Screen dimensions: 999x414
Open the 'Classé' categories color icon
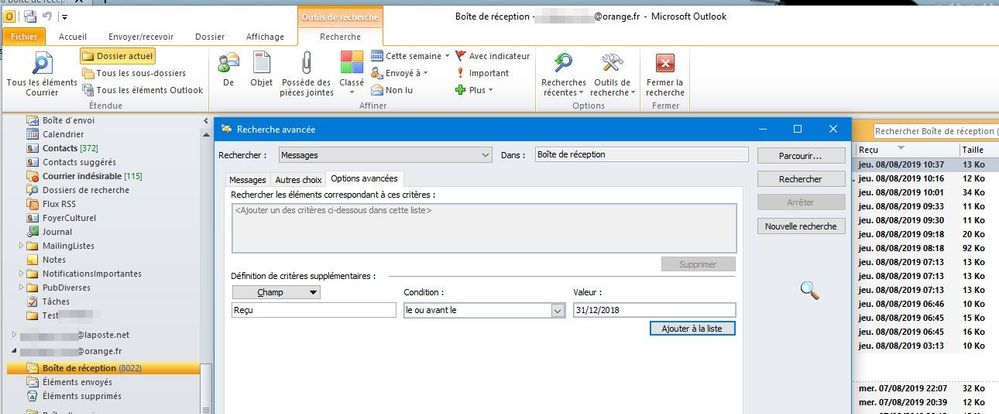[352, 63]
